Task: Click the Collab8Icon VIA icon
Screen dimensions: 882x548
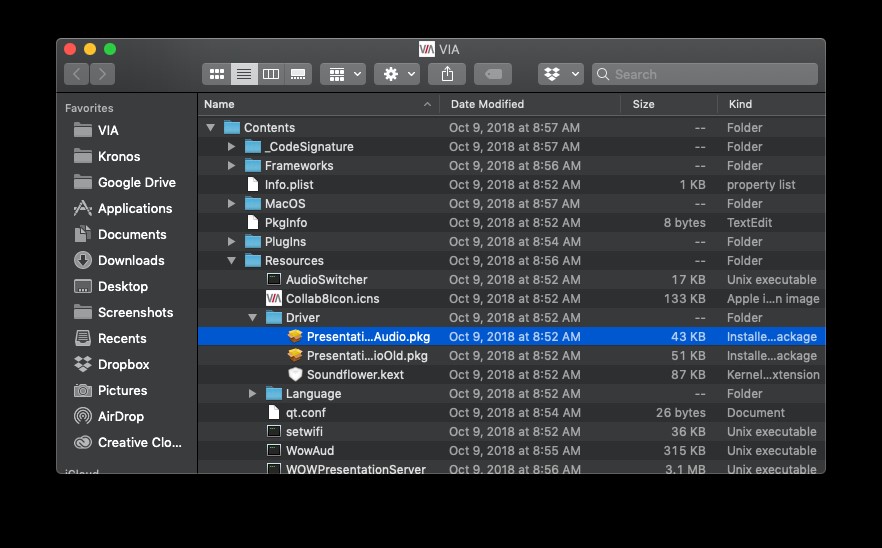Action: click(274, 299)
